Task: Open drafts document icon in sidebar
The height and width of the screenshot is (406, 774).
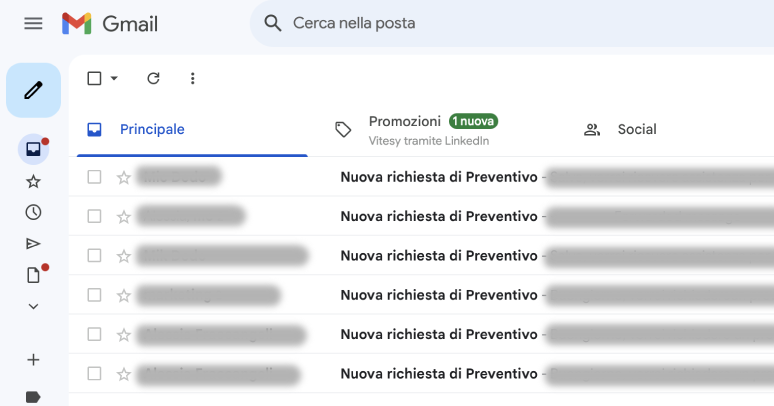Action: coord(33,275)
